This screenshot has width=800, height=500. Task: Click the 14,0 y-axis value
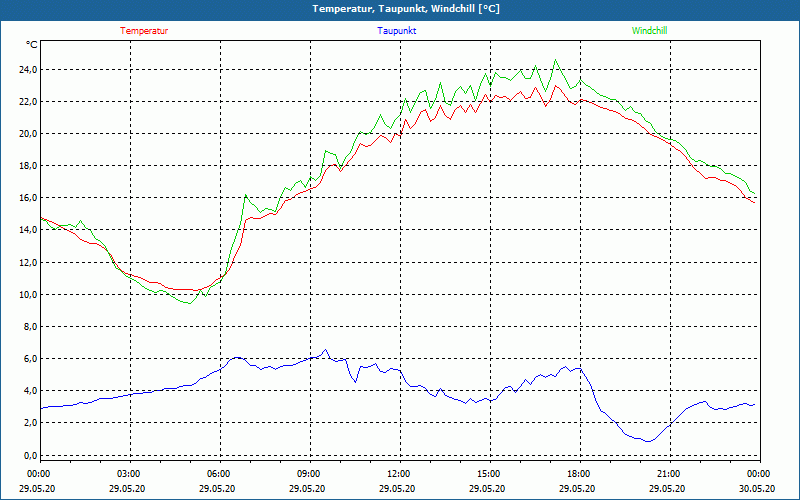(x=27, y=230)
